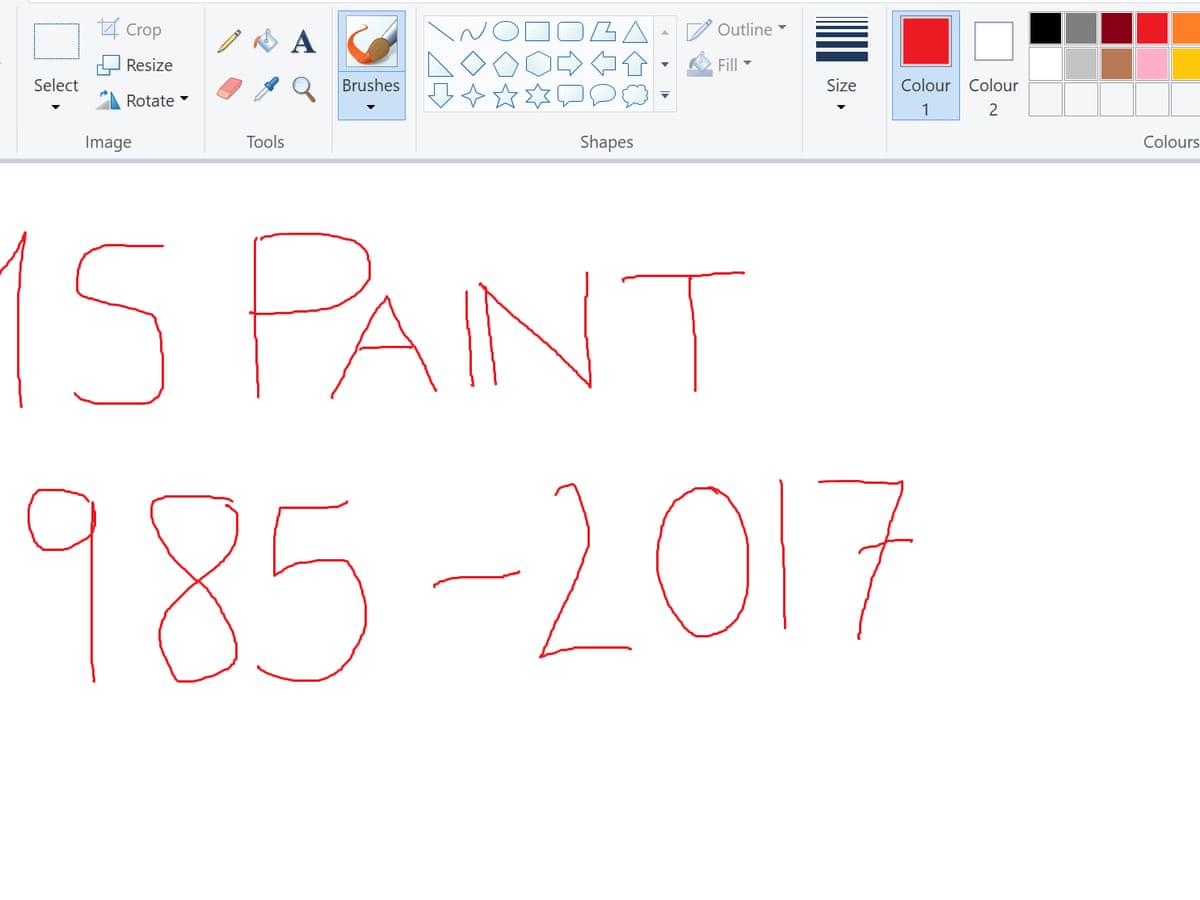This screenshot has width=1200, height=900.
Task: Choose the oval shape
Action: tap(508, 33)
